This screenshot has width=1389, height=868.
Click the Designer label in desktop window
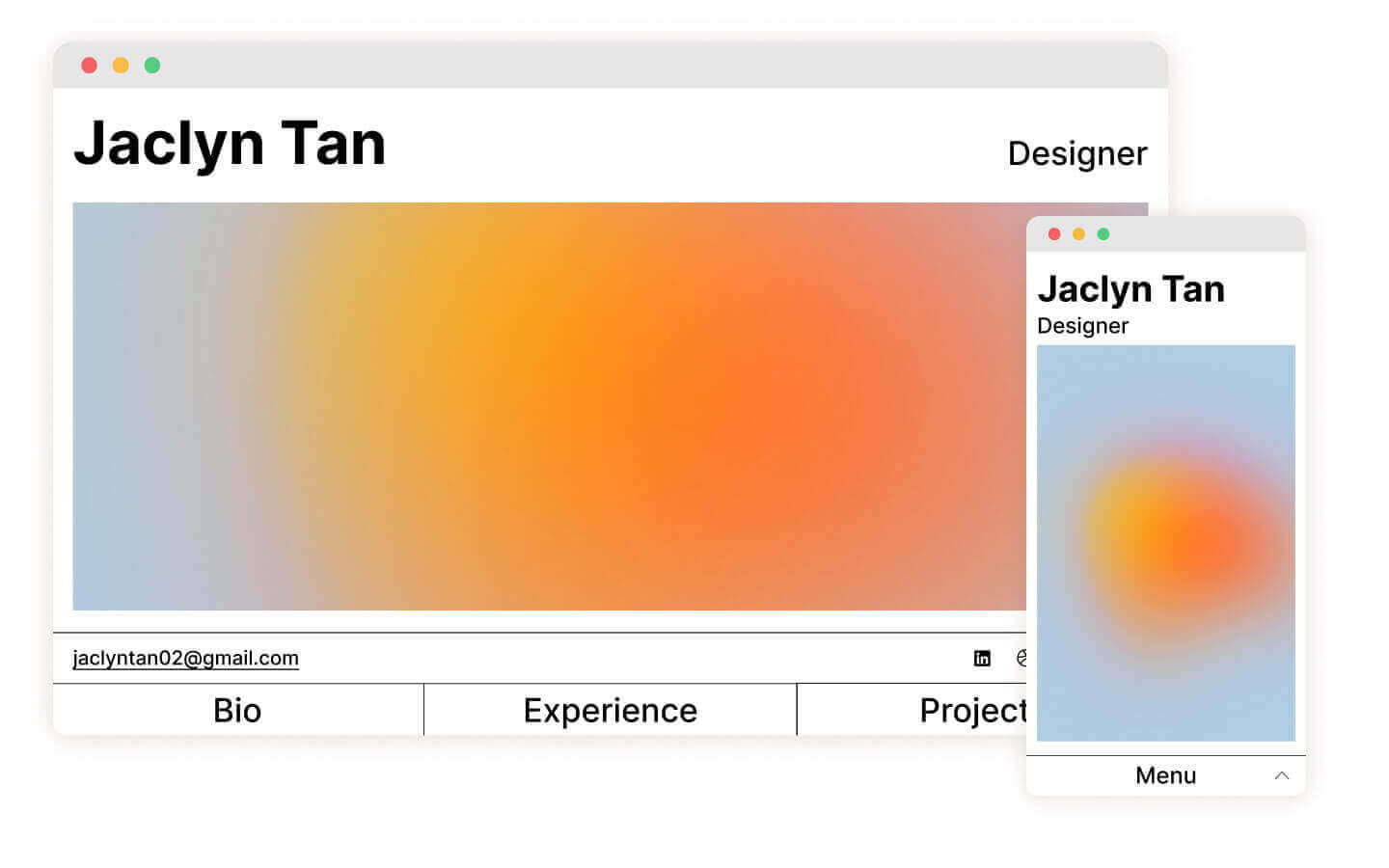pyautogui.click(x=1077, y=154)
